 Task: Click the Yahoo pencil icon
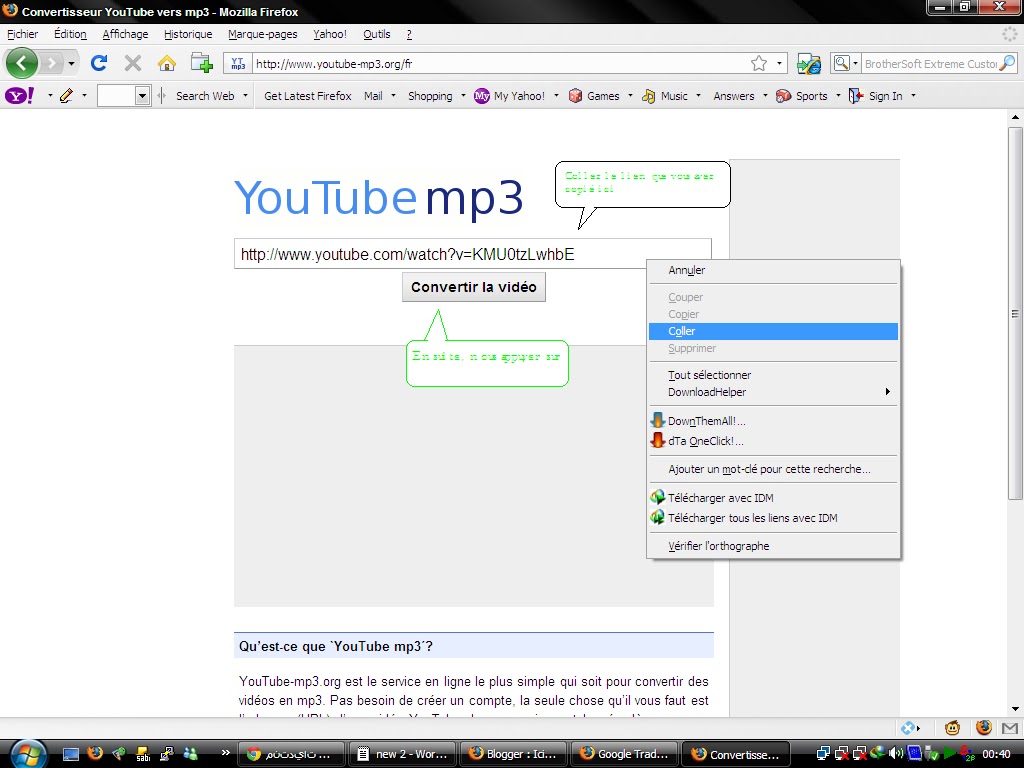66,96
